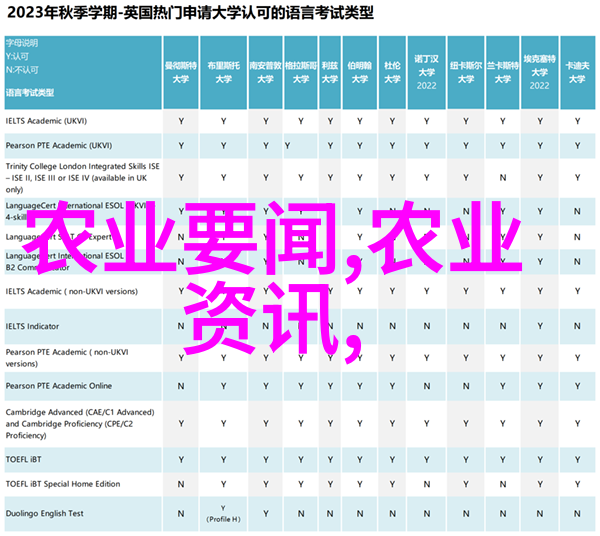
Task: Select IELTS Academic (UKVI) Y under 卡迪夫大学
Action: coord(577,122)
